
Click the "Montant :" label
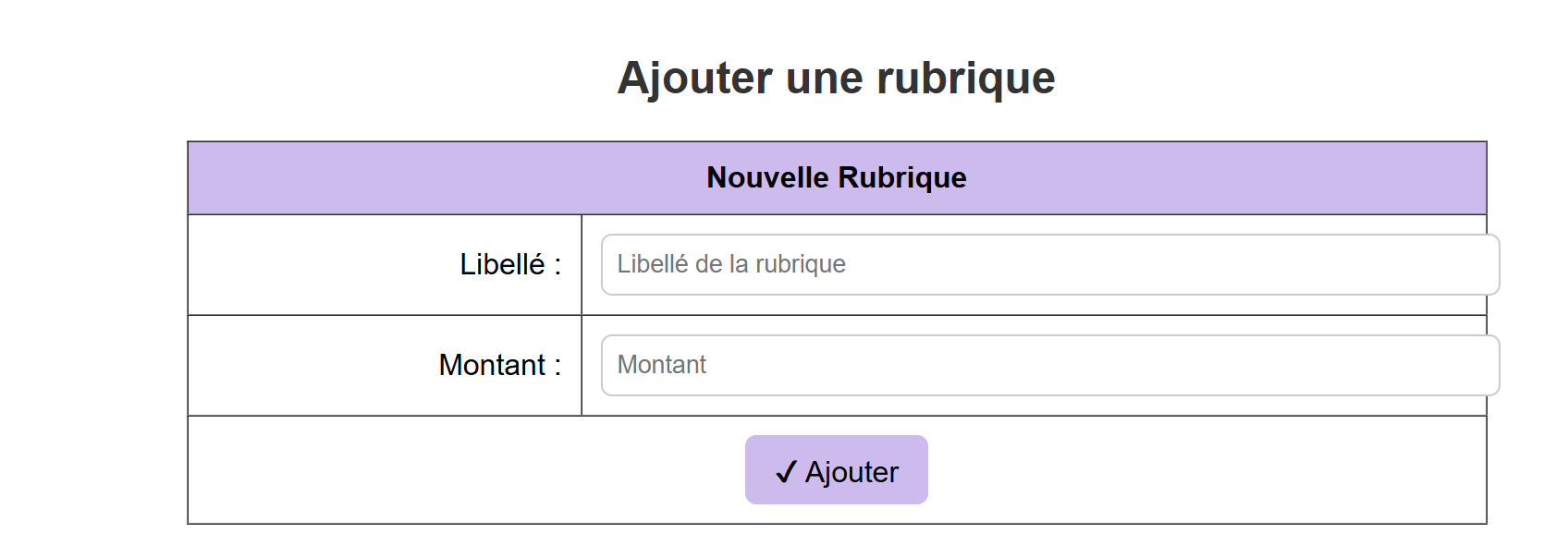[499, 366]
